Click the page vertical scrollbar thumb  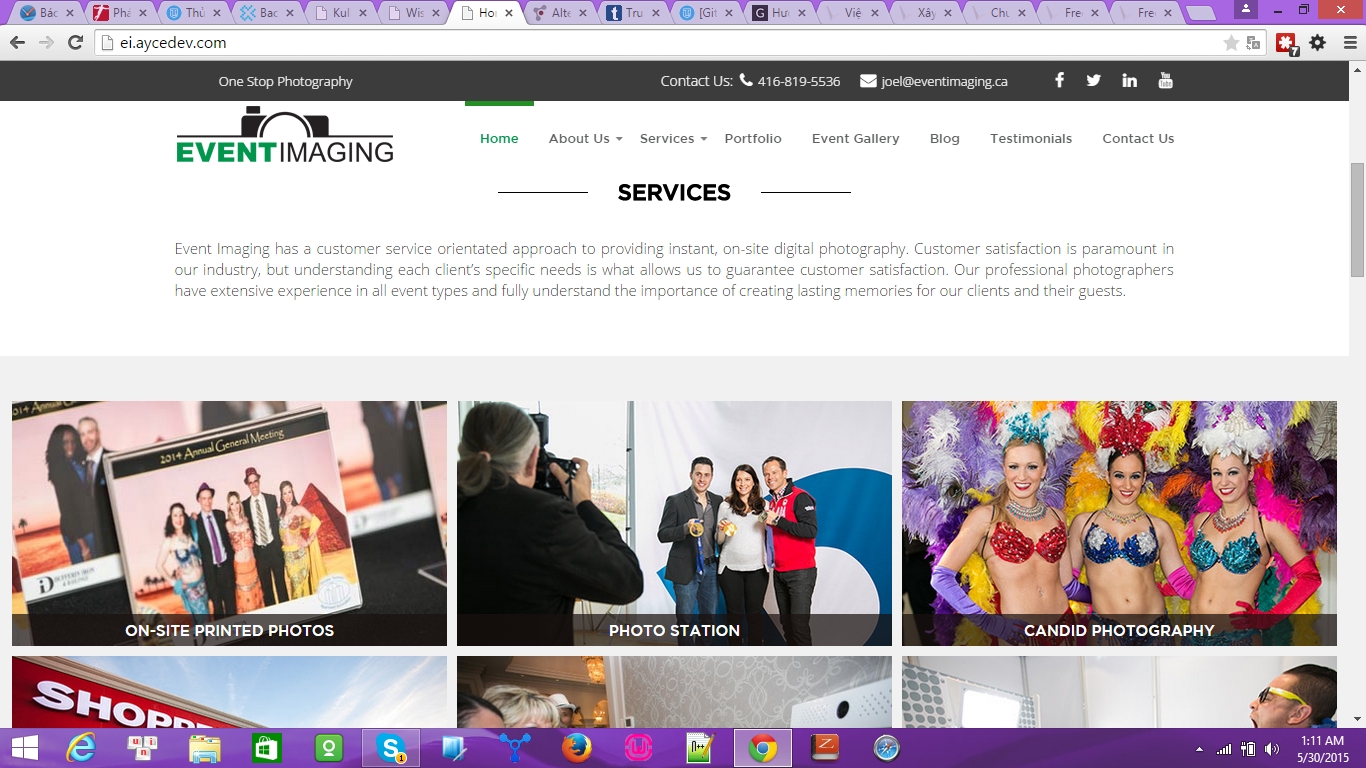[1357, 220]
